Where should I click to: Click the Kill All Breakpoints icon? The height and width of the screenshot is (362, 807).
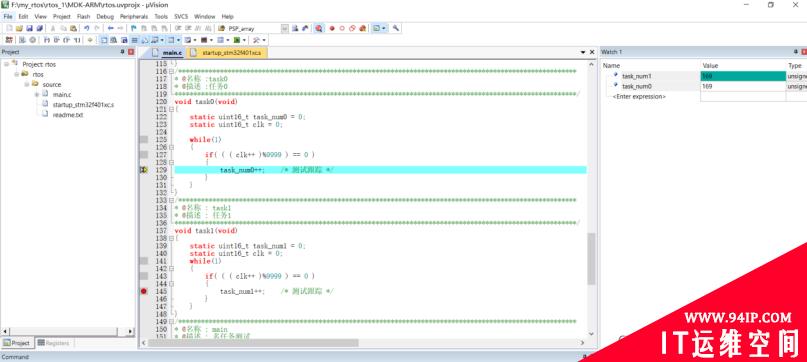363,28
